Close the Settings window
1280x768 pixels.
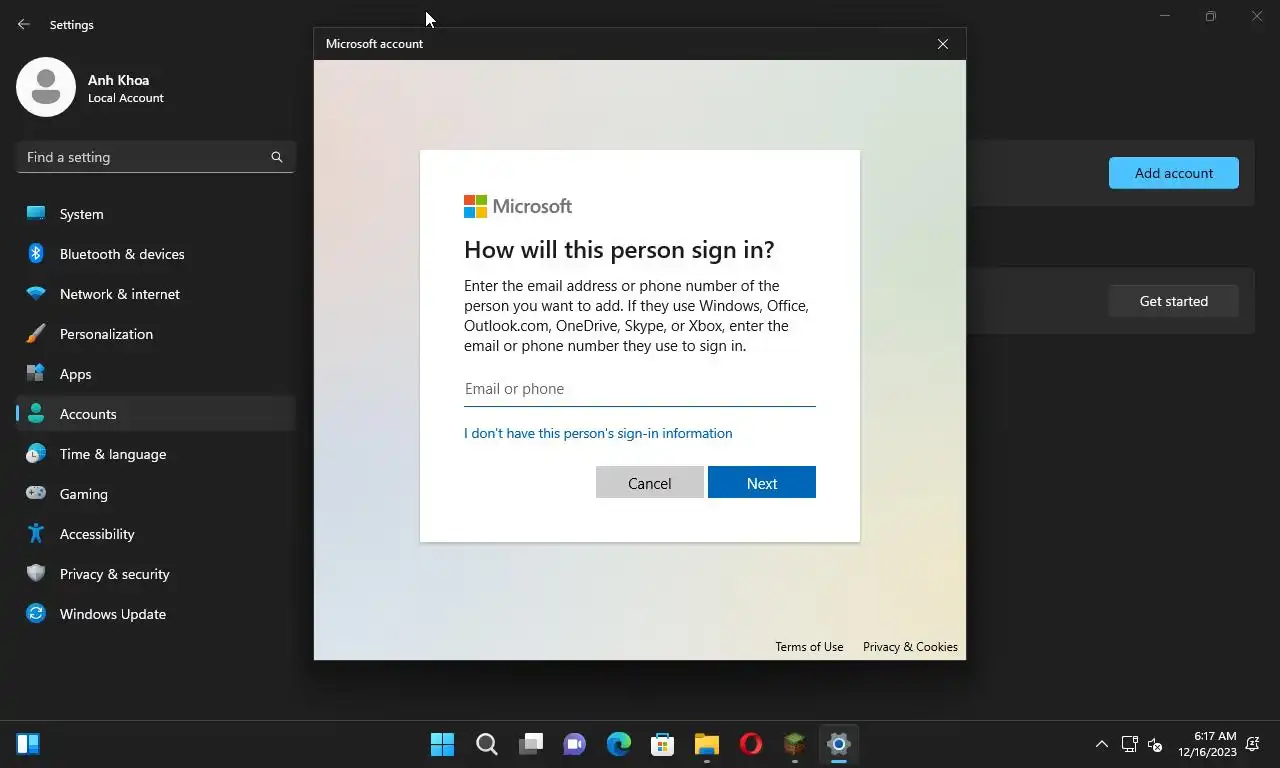1257,16
